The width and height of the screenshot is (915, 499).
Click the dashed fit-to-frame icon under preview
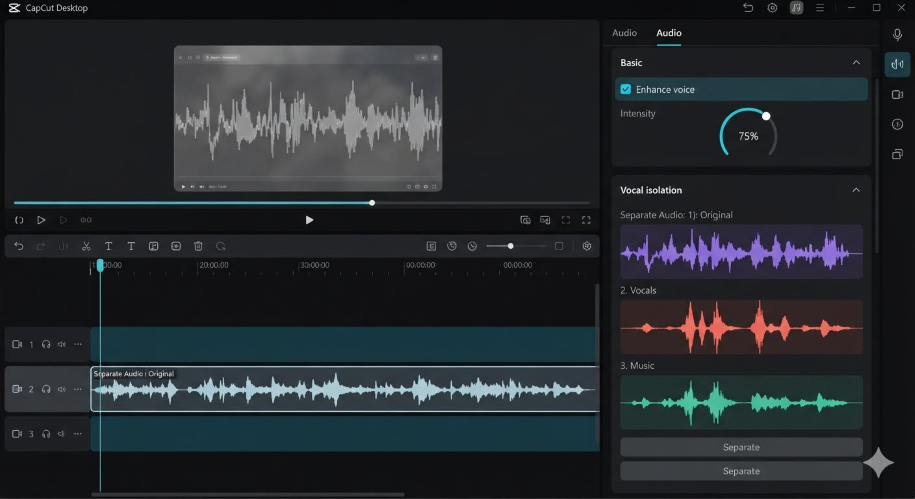(565, 220)
